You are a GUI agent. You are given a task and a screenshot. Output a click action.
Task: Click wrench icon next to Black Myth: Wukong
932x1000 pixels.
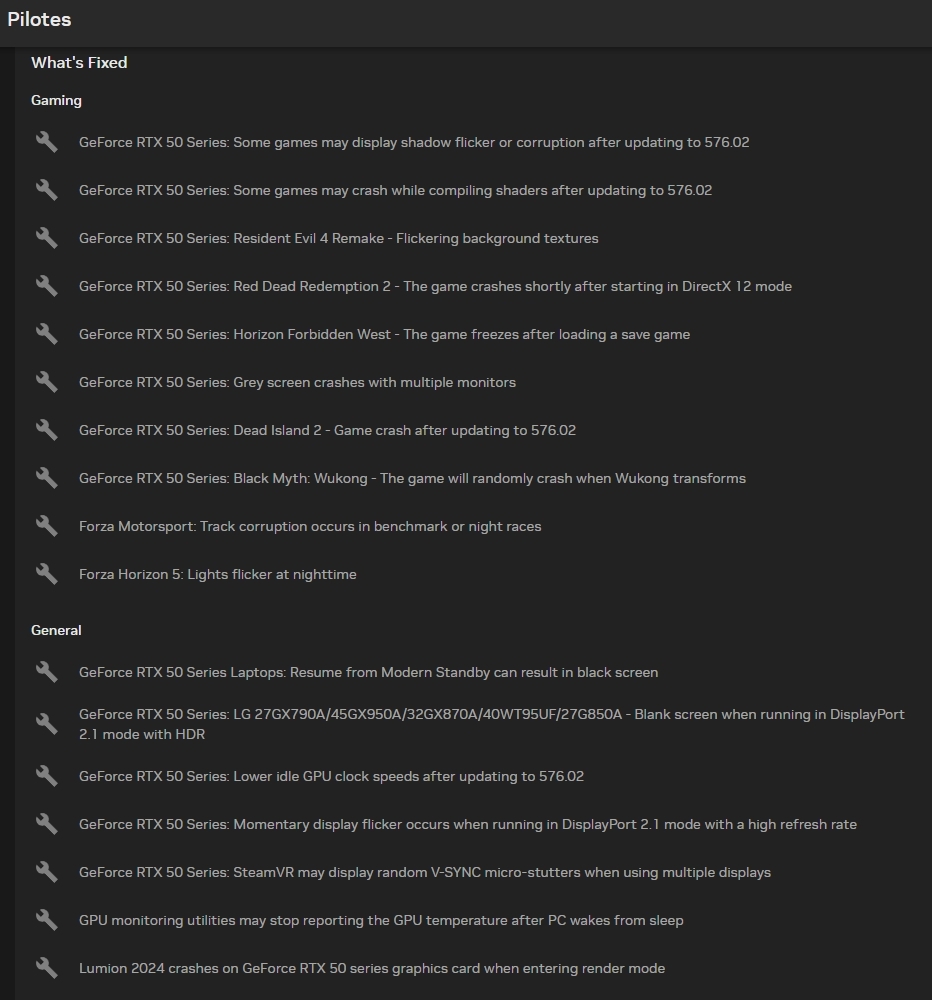pyautogui.click(x=46, y=478)
